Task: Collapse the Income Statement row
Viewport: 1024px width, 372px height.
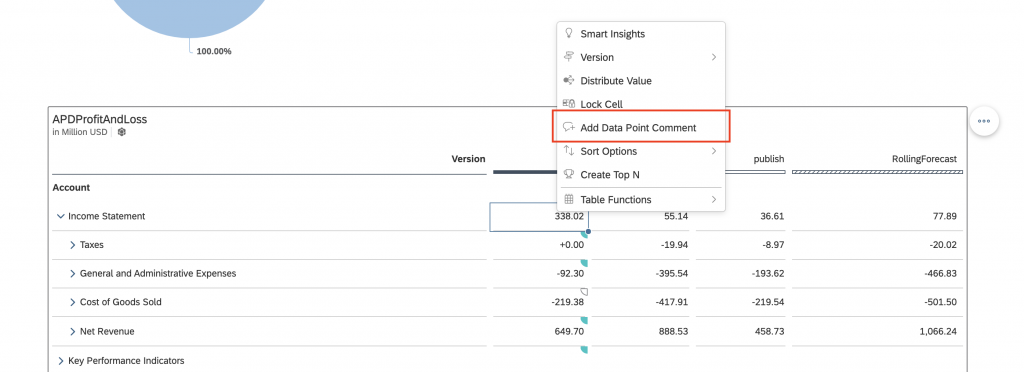Action: point(61,216)
